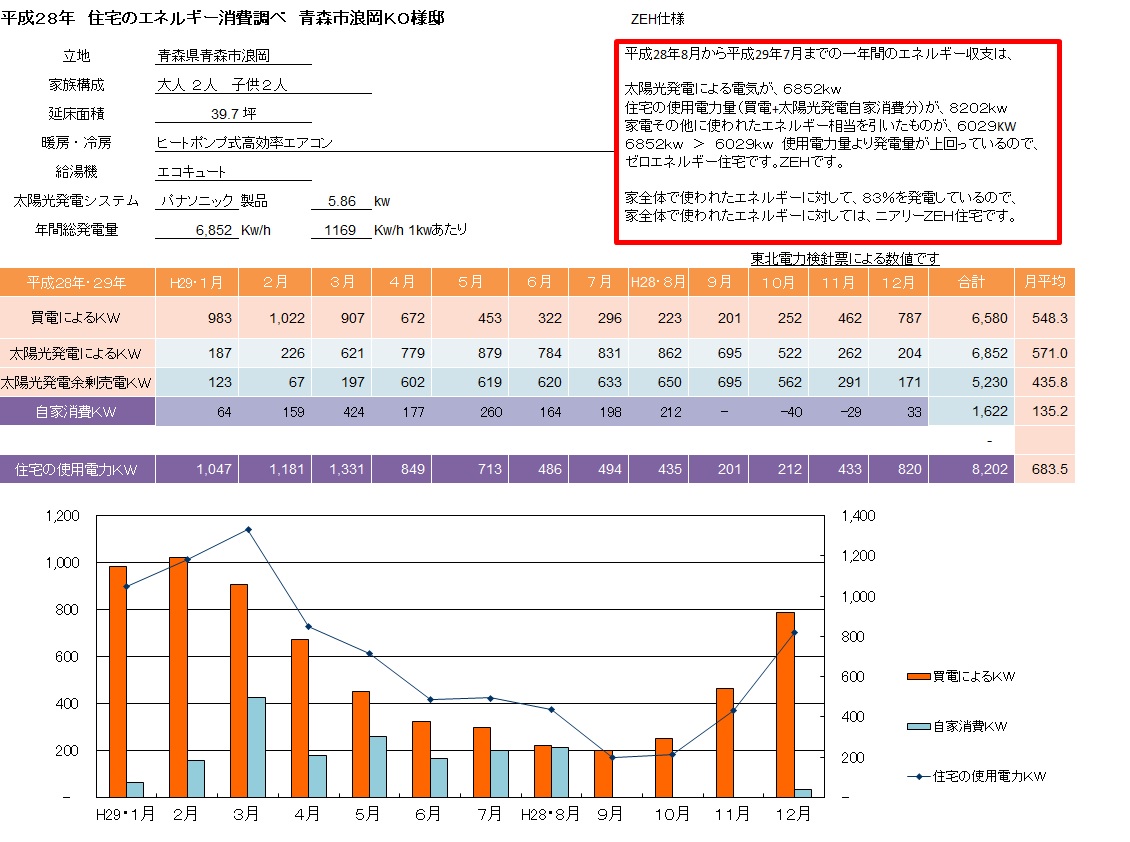1130x842 pixels.
Task: Click location value "青森県青森市浪岡"
Action: click(213, 56)
